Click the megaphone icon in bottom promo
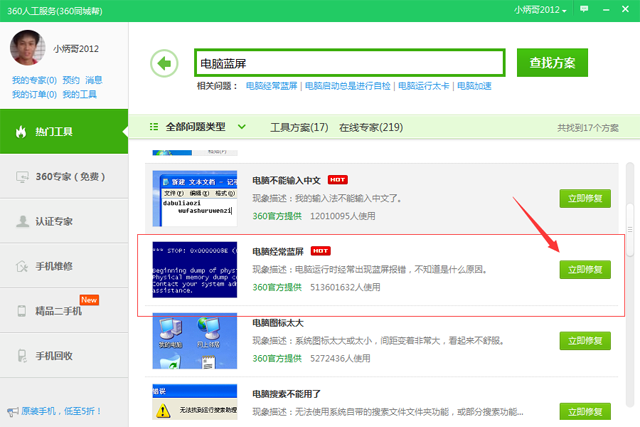Viewport: 640px width, 427px height. (11, 411)
